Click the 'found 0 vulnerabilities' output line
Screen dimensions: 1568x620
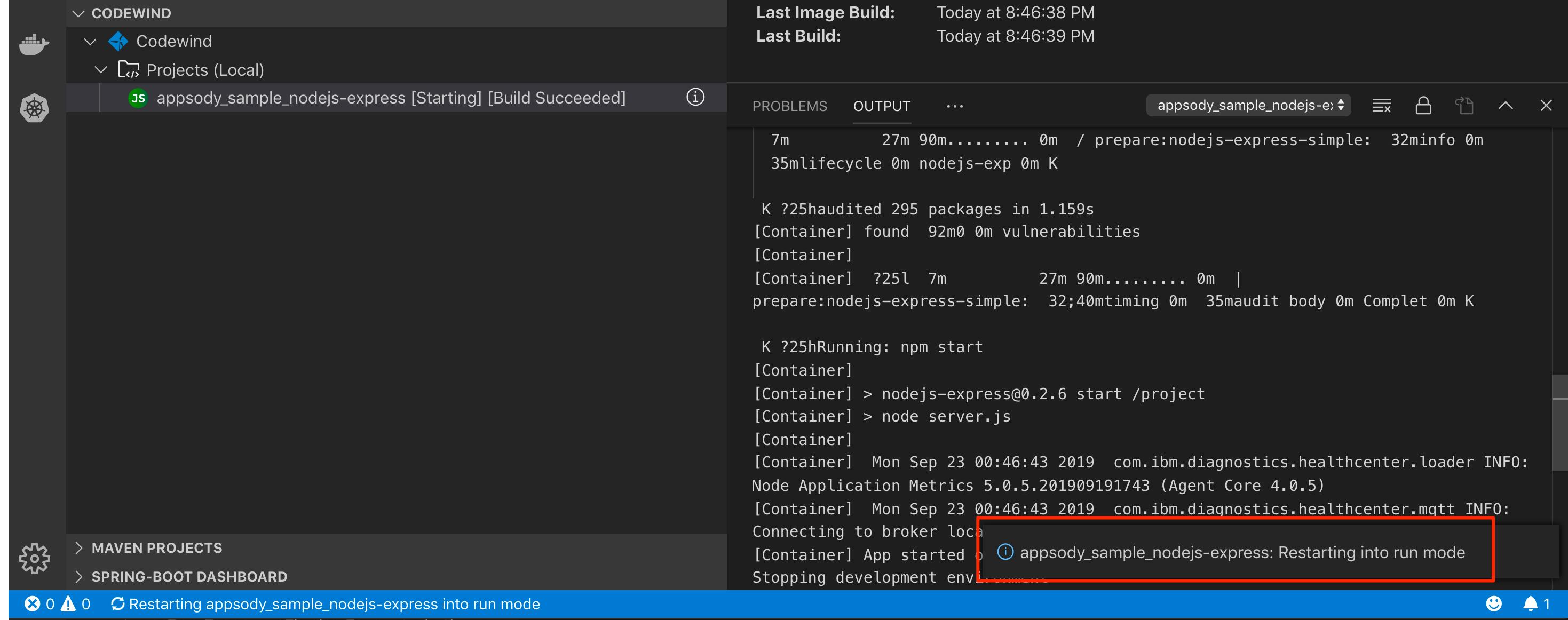(947, 232)
